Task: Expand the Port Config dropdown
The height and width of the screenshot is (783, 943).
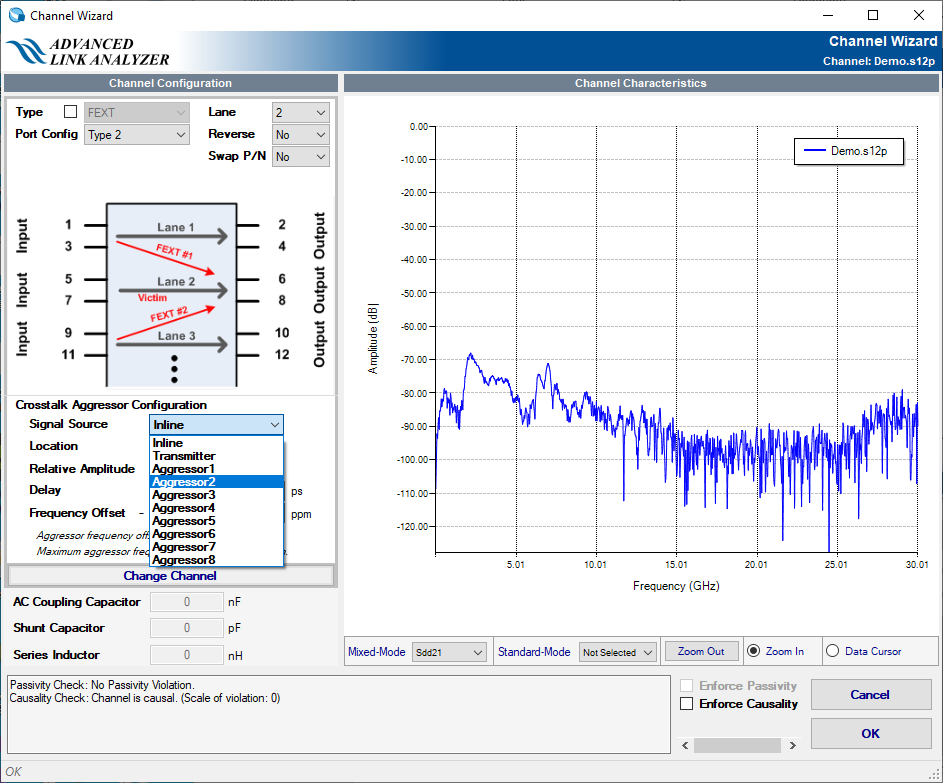Action: coord(137,135)
